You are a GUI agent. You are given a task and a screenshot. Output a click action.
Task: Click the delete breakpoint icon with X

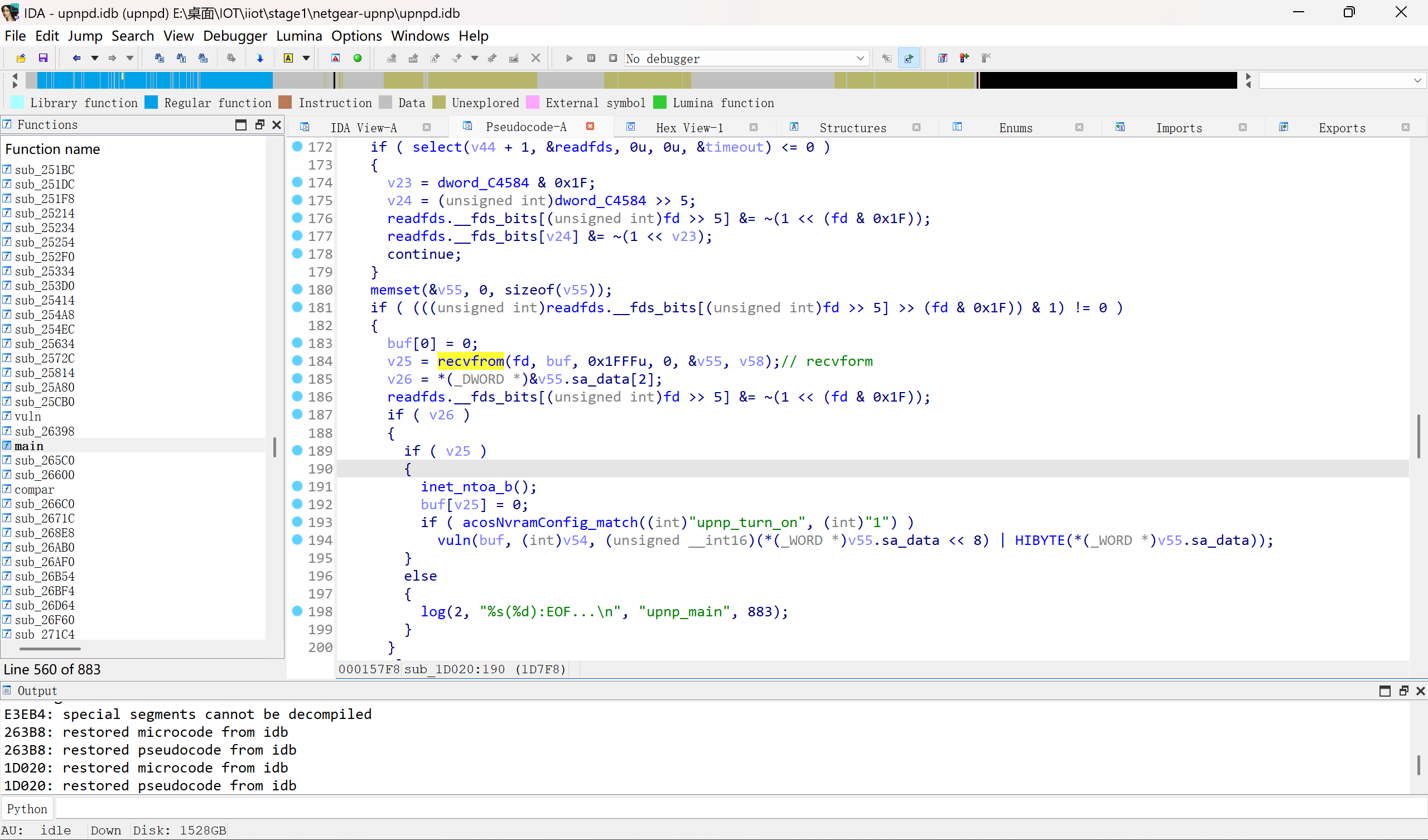pyautogui.click(x=986, y=58)
